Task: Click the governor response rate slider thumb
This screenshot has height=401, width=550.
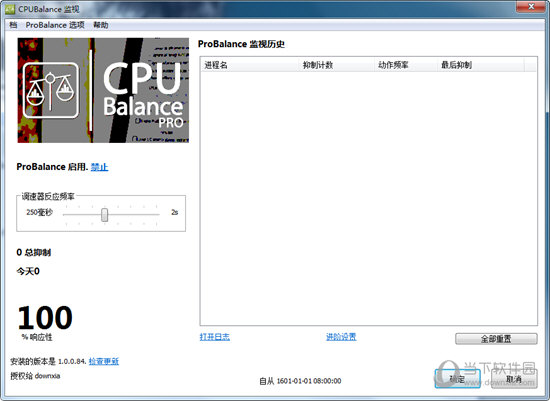Action: (105, 215)
